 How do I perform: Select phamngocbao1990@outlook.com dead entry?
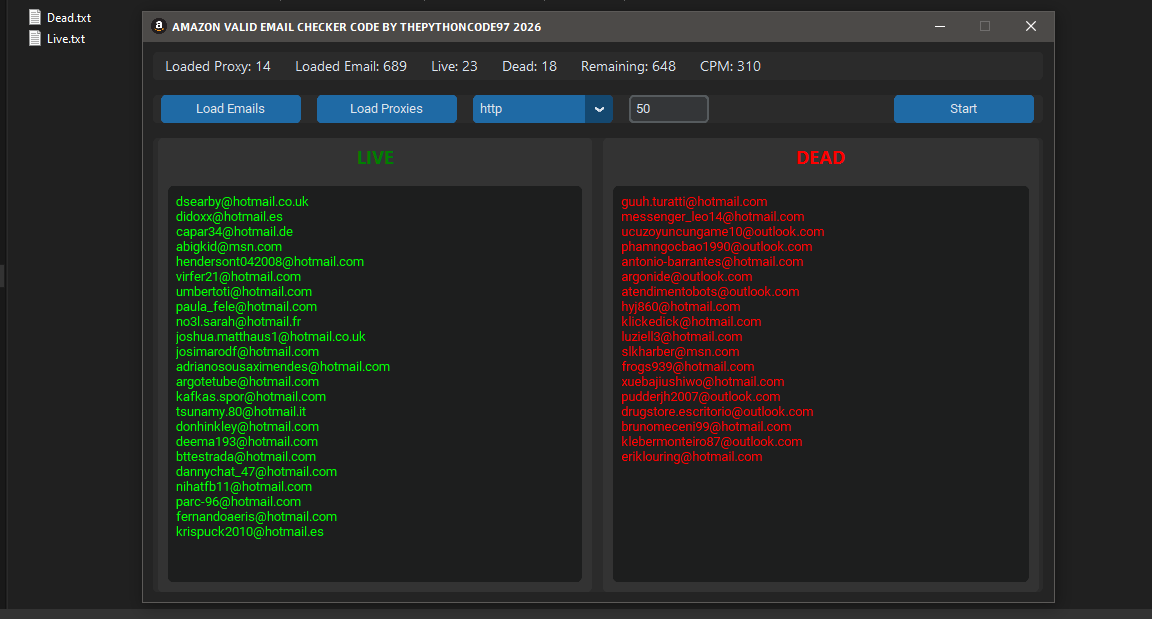click(716, 247)
